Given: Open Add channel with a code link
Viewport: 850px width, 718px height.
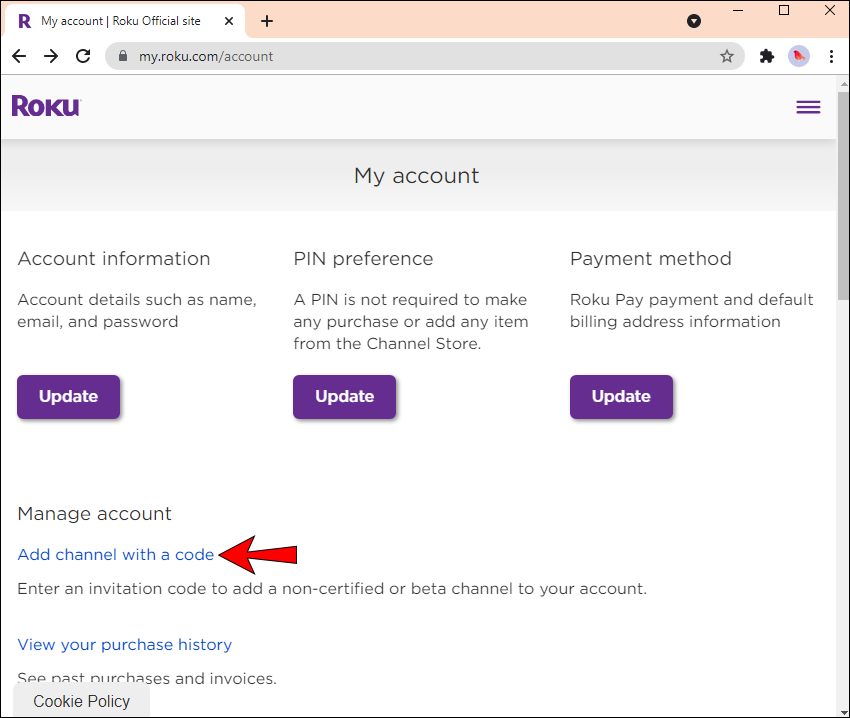Looking at the screenshot, I should tap(116, 555).
